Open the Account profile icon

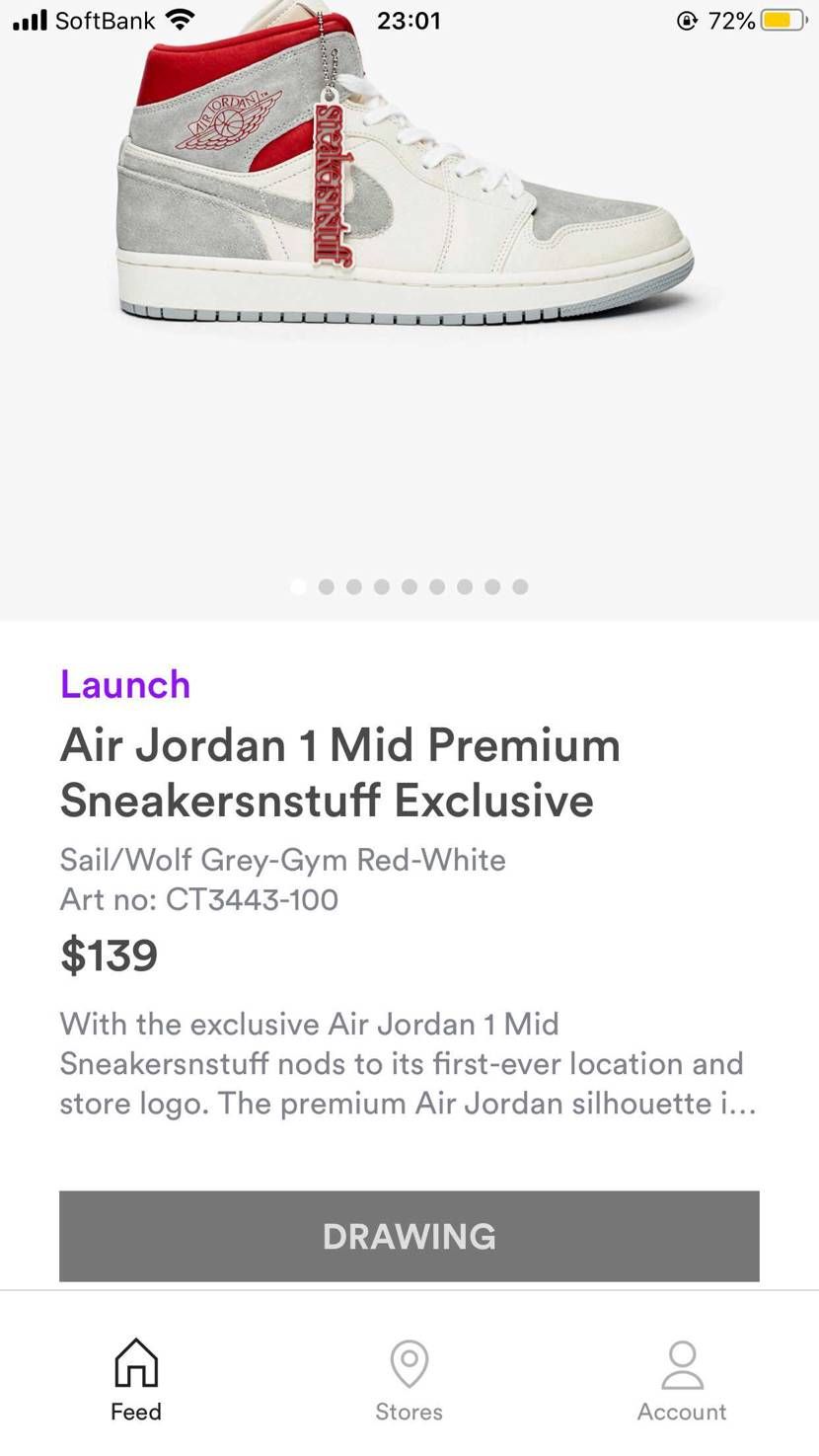pyautogui.click(x=682, y=1363)
